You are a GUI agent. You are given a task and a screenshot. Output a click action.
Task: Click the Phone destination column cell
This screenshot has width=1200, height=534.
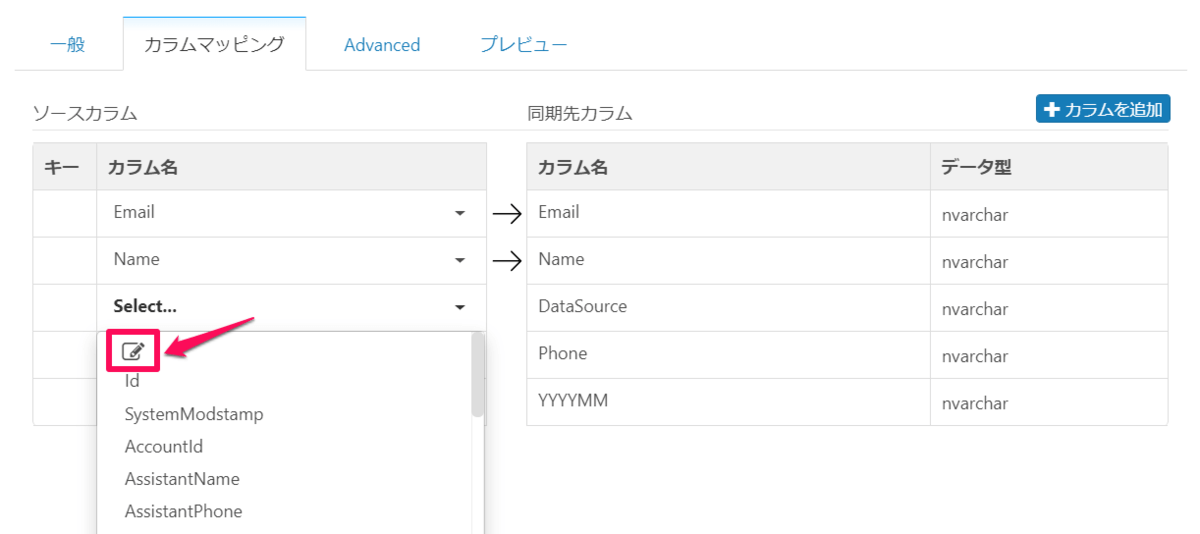click(563, 354)
